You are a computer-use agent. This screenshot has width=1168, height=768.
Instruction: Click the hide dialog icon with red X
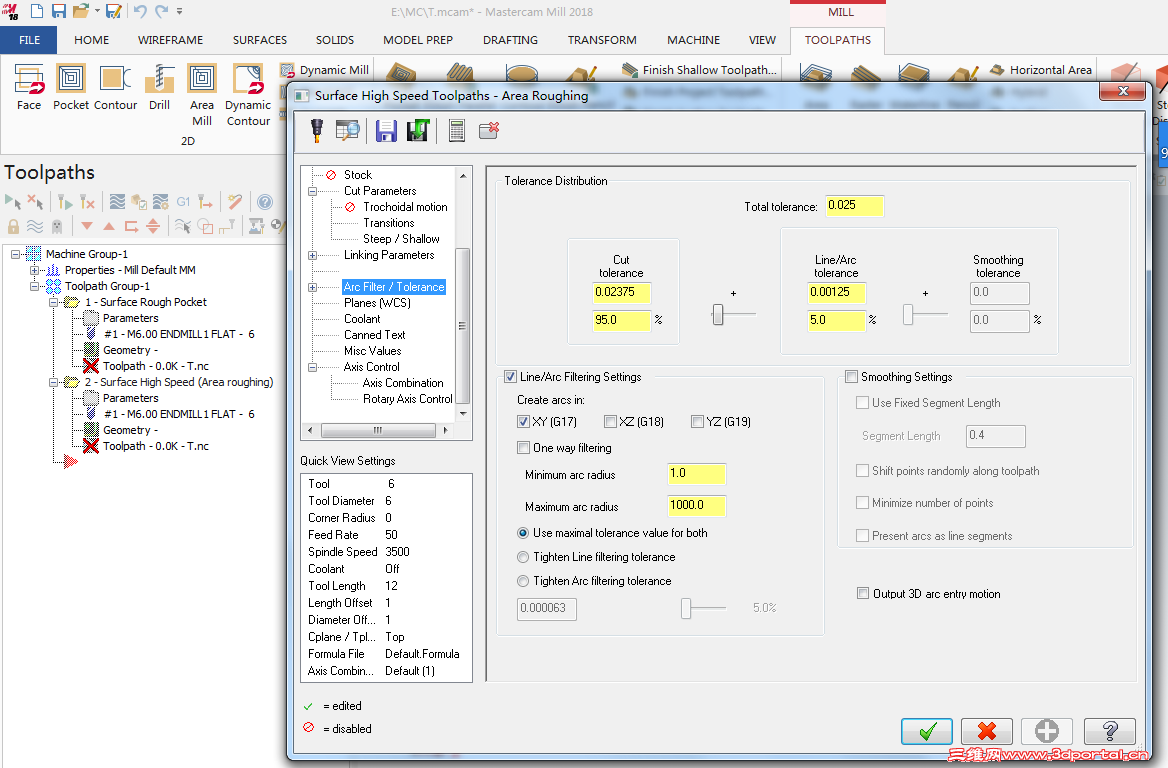(x=489, y=130)
